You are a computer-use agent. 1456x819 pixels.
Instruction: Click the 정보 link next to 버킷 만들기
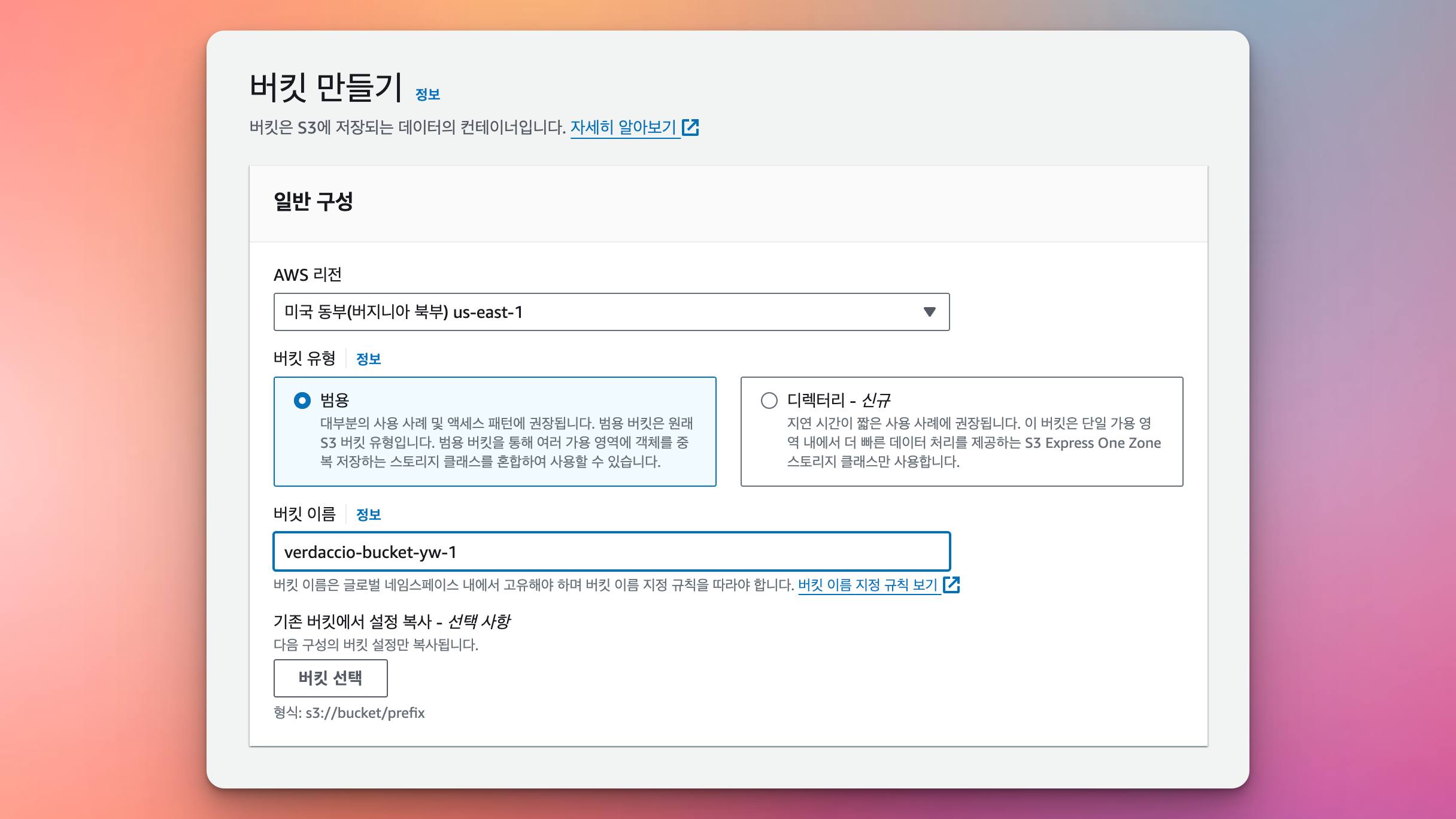pyautogui.click(x=427, y=95)
